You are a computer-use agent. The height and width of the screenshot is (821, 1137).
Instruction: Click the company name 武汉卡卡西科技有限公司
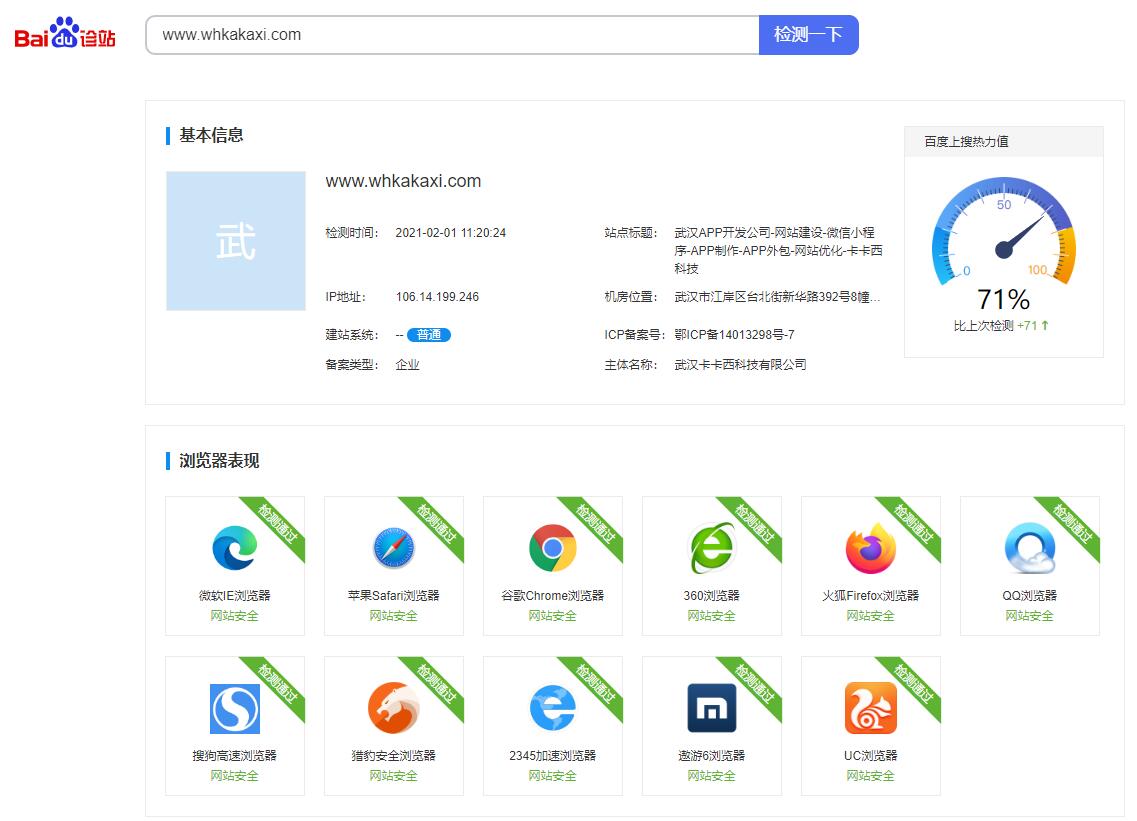tap(740, 364)
